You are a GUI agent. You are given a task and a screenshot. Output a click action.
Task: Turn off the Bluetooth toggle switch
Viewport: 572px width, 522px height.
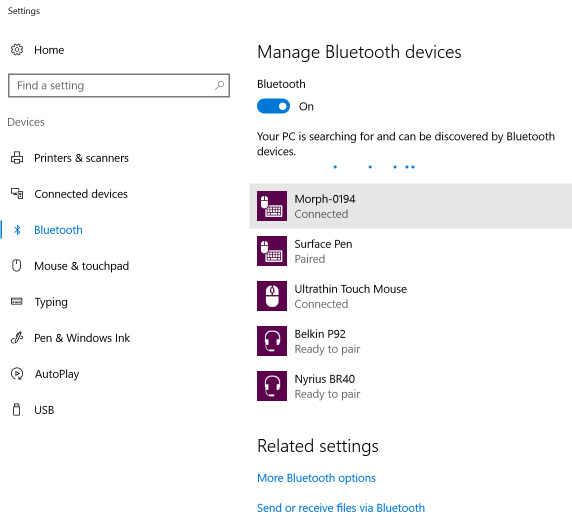point(273,106)
